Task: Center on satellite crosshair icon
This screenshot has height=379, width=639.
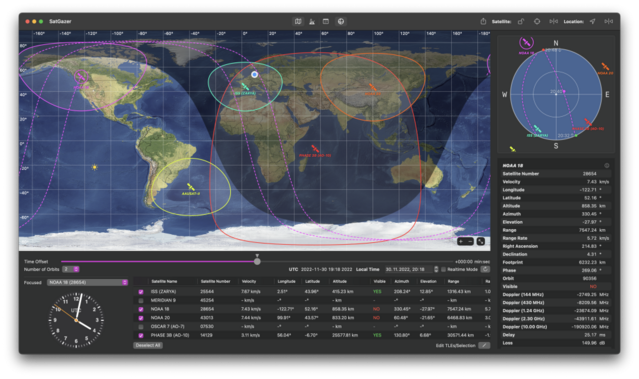Action: (537, 21)
